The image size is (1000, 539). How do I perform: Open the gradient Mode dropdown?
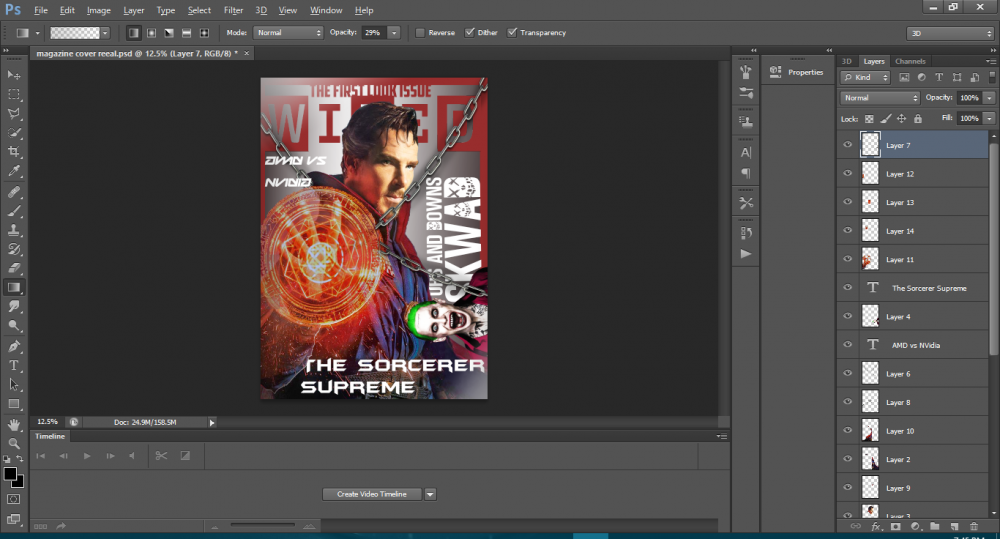(x=288, y=33)
